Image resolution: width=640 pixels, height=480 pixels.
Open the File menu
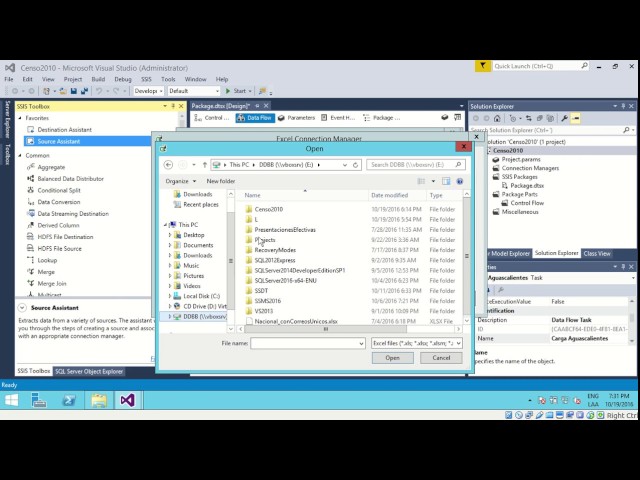9,79
